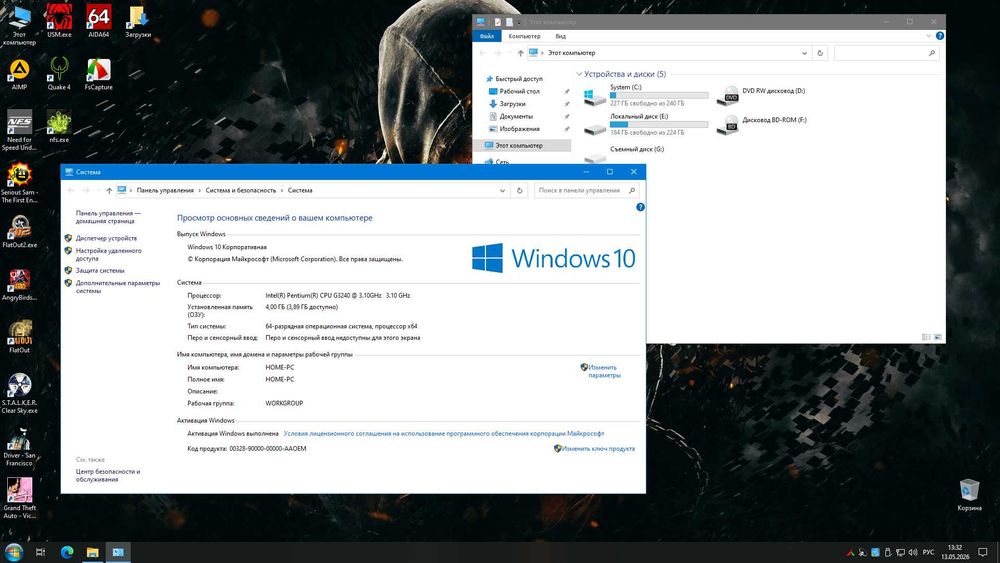Expand the ribbon chevron in Explorer
This screenshot has height=563, width=1000.
click(928, 36)
